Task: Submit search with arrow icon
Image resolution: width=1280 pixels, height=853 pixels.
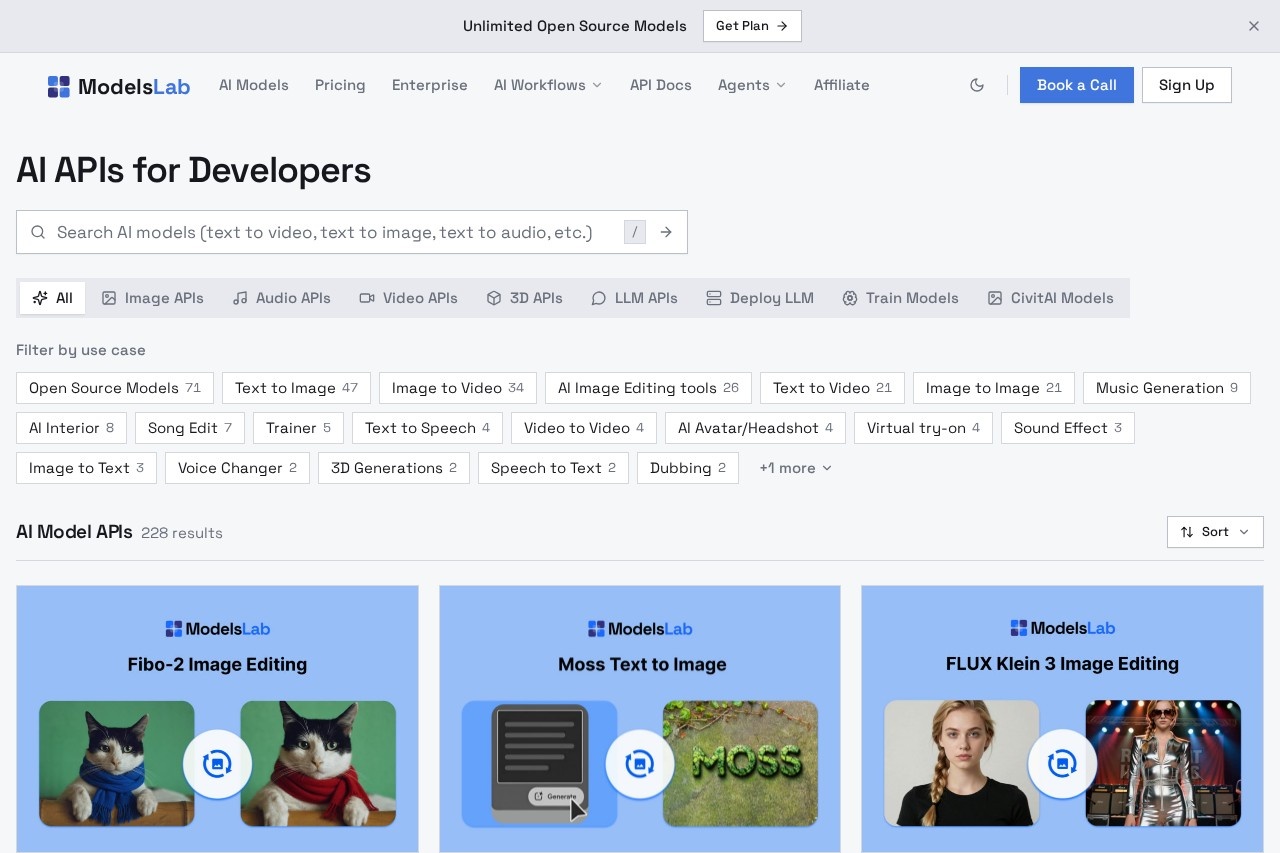Action: click(x=666, y=232)
